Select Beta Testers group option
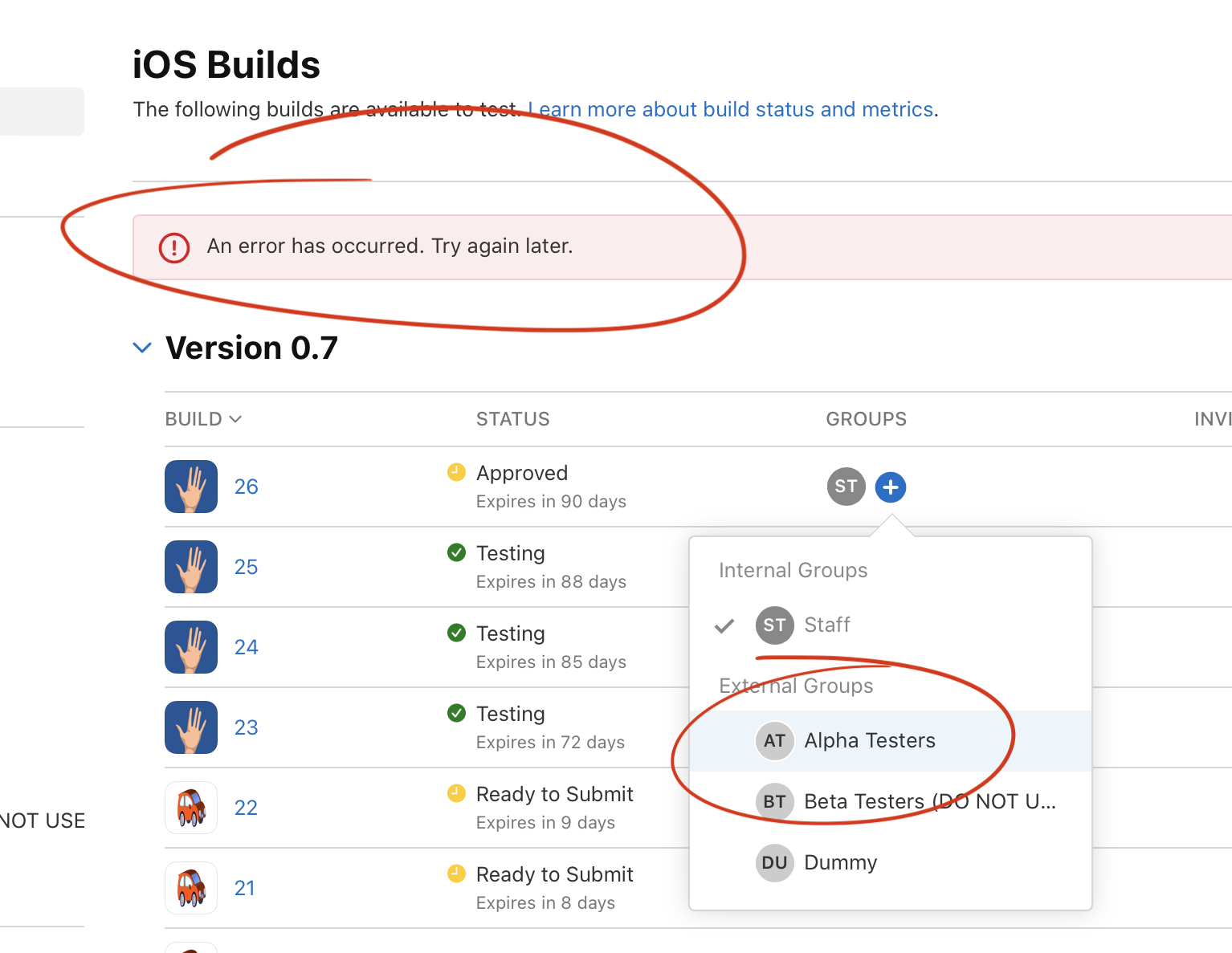 pyautogui.click(x=929, y=801)
